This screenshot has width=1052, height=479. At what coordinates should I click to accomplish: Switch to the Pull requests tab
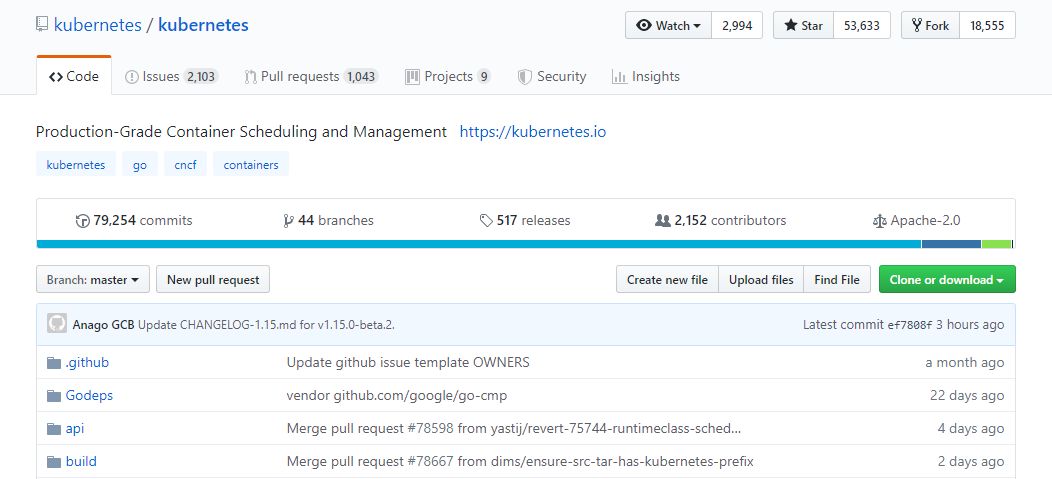click(x=312, y=76)
